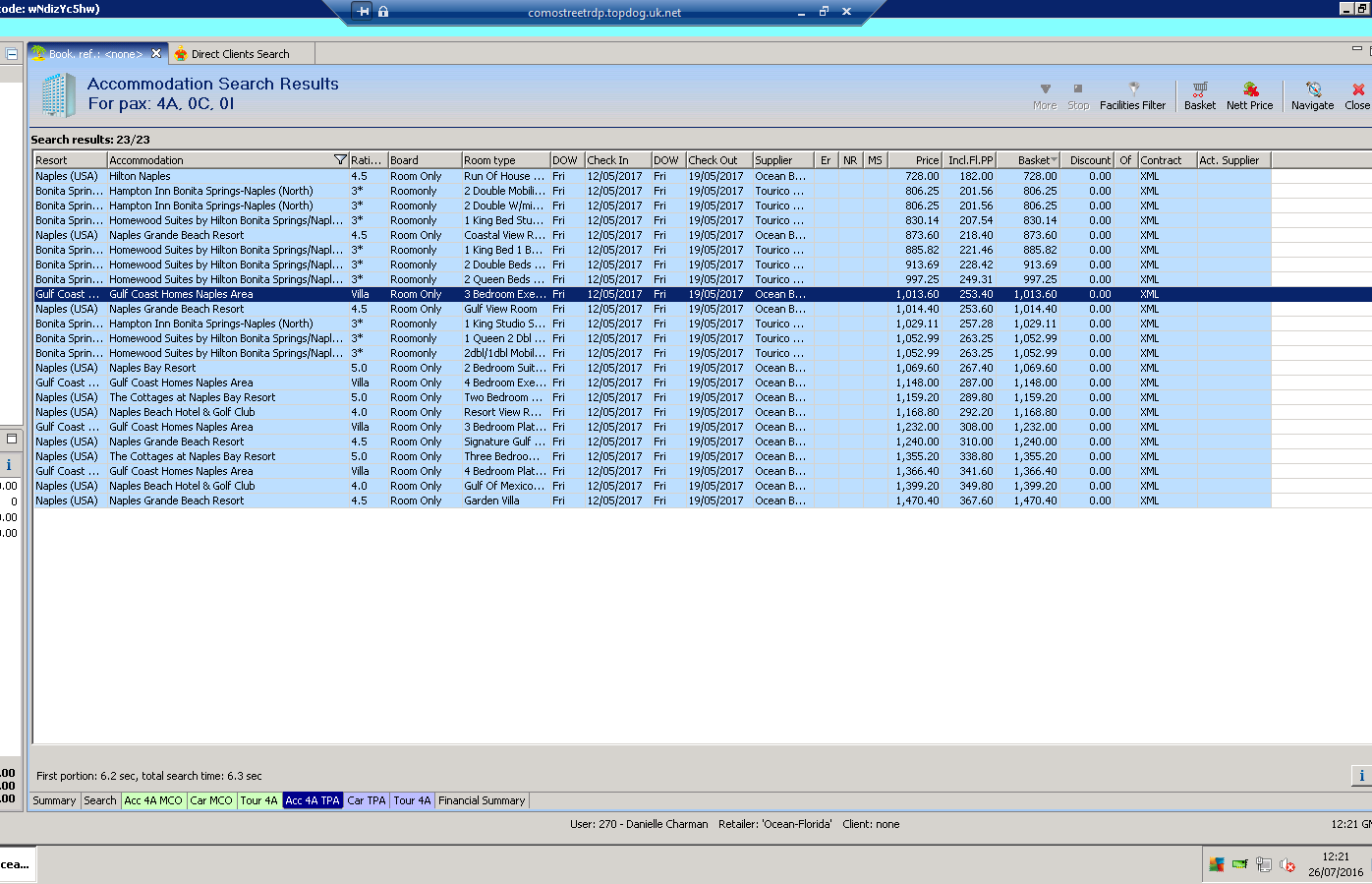
Task: Click the muted volume tray icon
Action: point(1287,865)
